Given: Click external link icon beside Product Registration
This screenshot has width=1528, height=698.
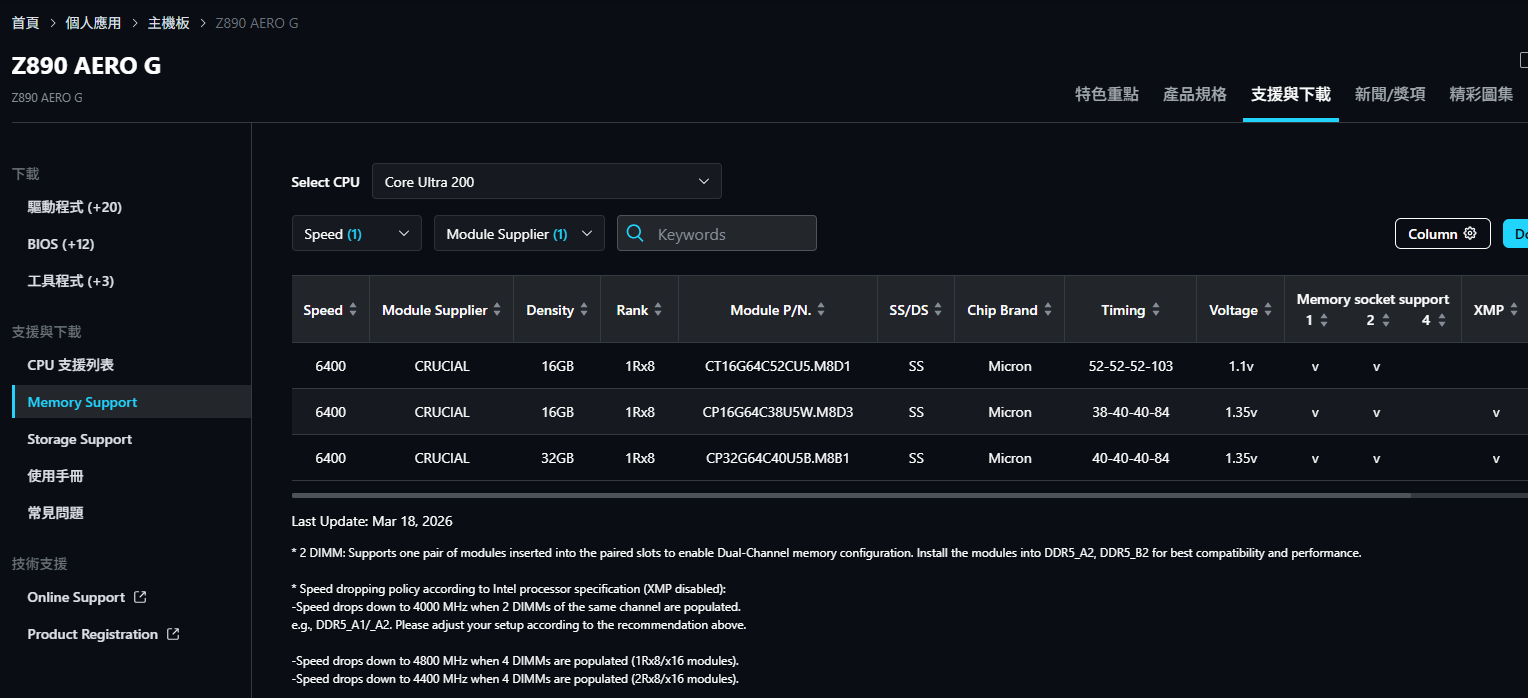Looking at the screenshot, I should coord(173,634).
